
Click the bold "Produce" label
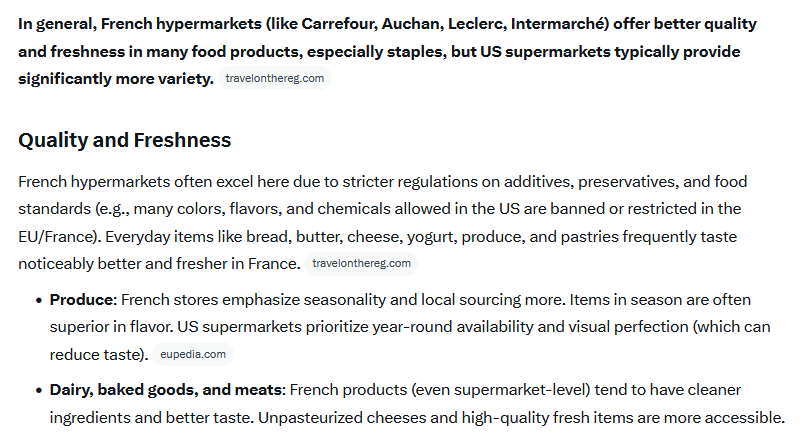(x=83, y=300)
